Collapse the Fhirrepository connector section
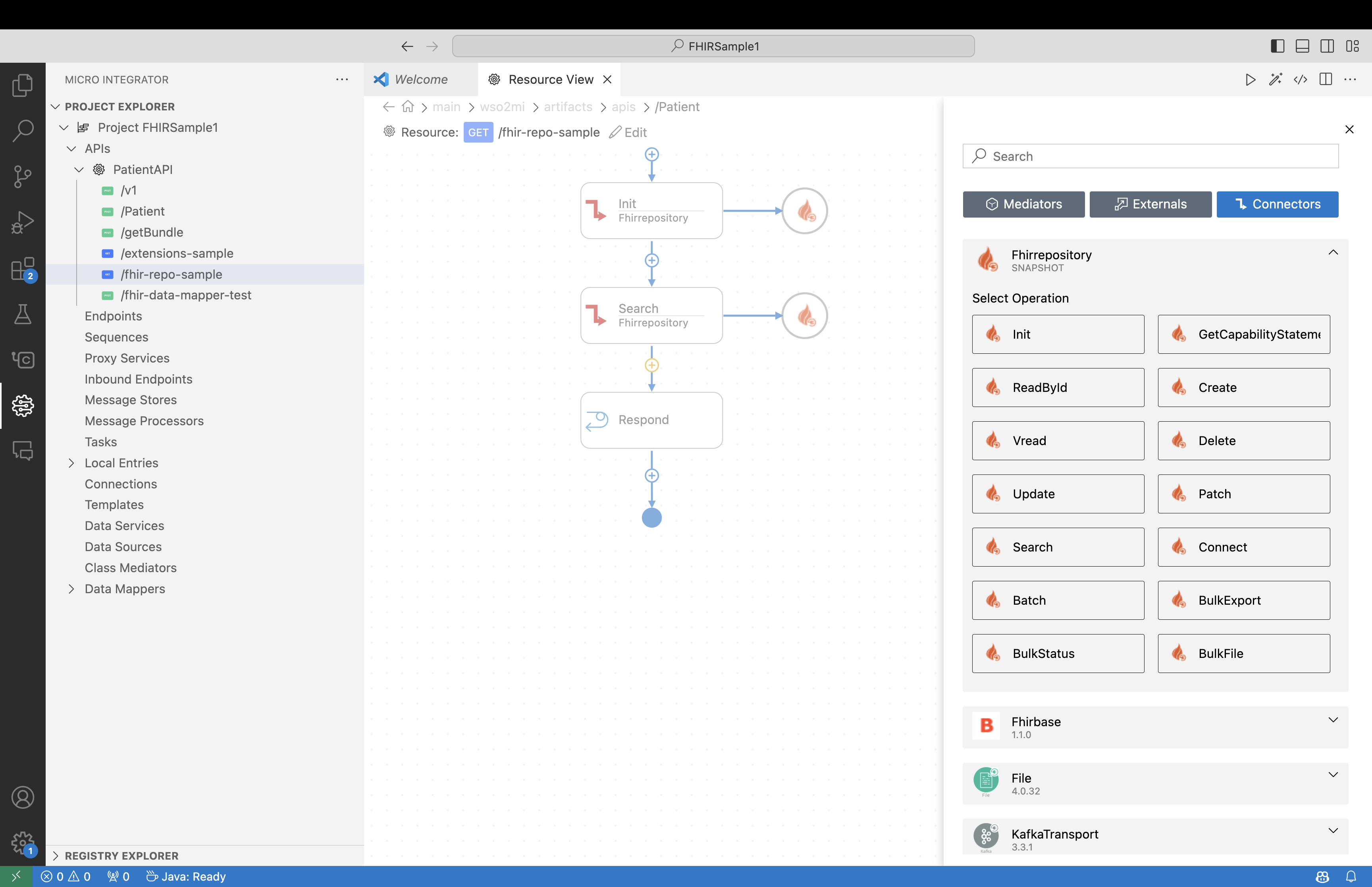Screen dimensions: 1372x887 (x=1333, y=252)
